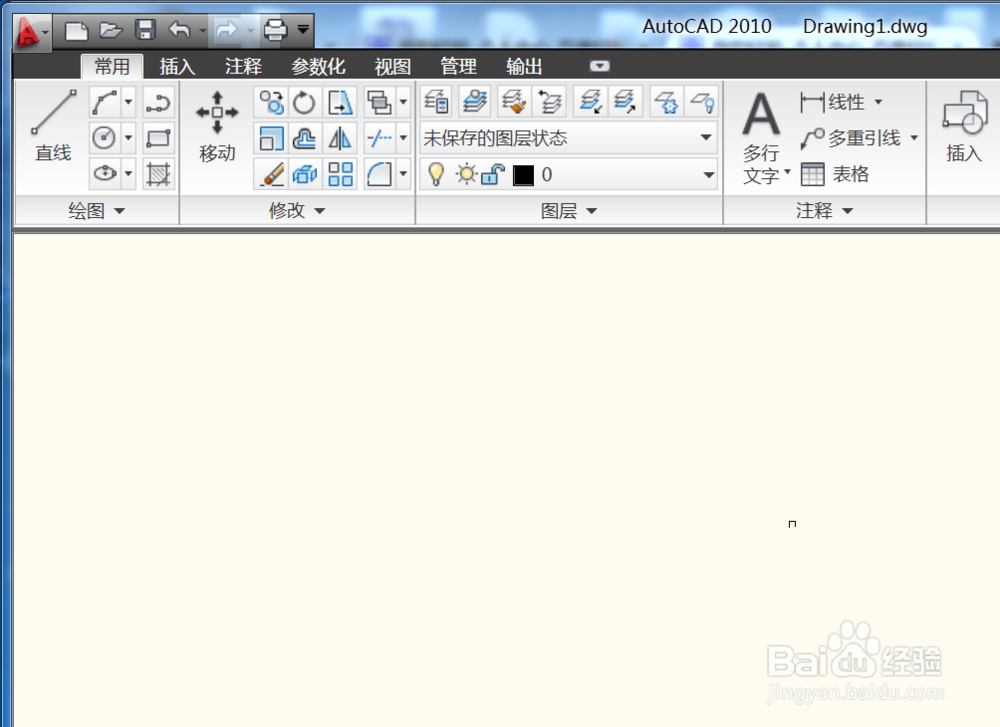Select the Ellipse drawing tool
1000x727 pixels.
coord(105,173)
